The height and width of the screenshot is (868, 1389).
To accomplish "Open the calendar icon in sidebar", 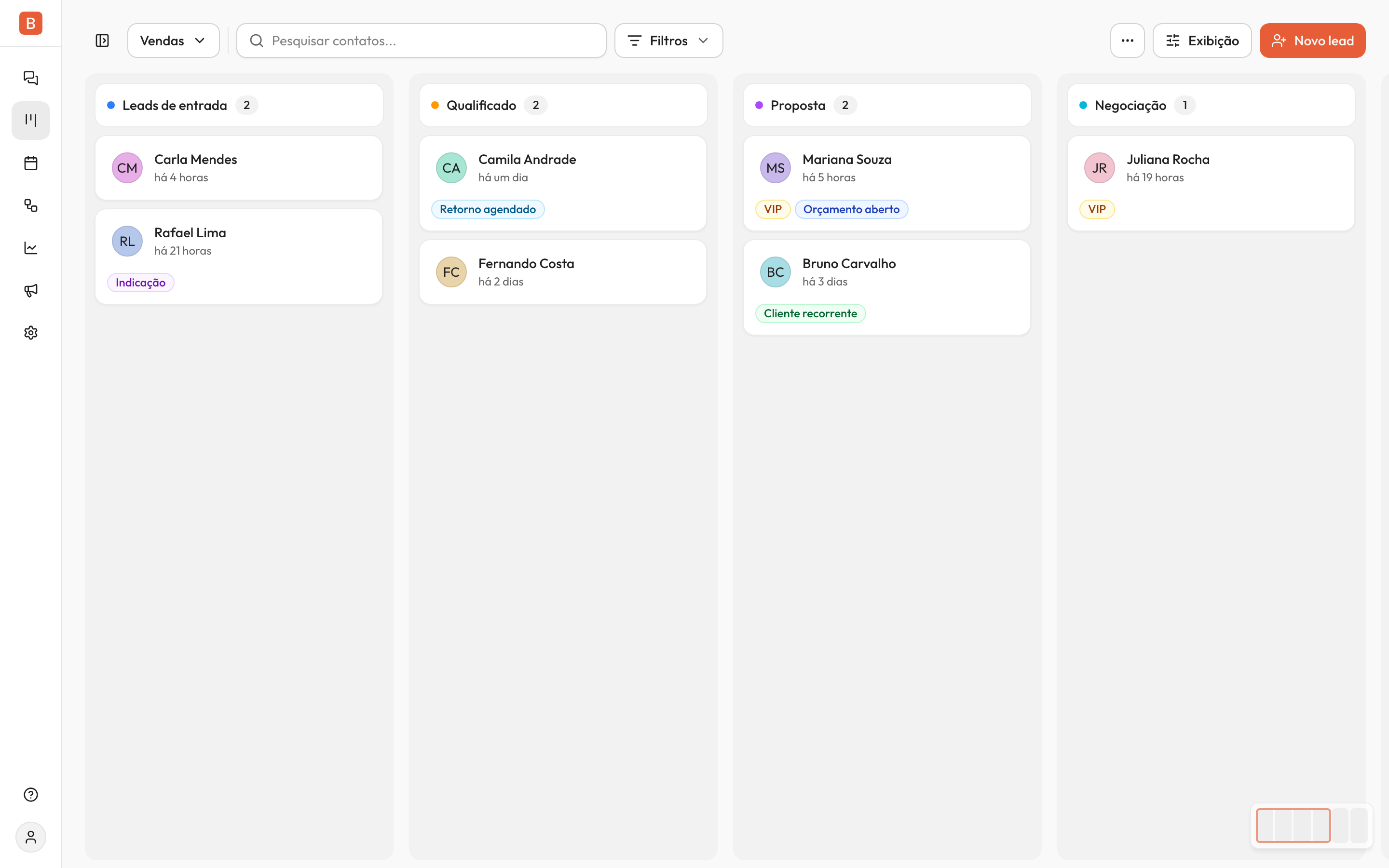I will click(30, 163).
